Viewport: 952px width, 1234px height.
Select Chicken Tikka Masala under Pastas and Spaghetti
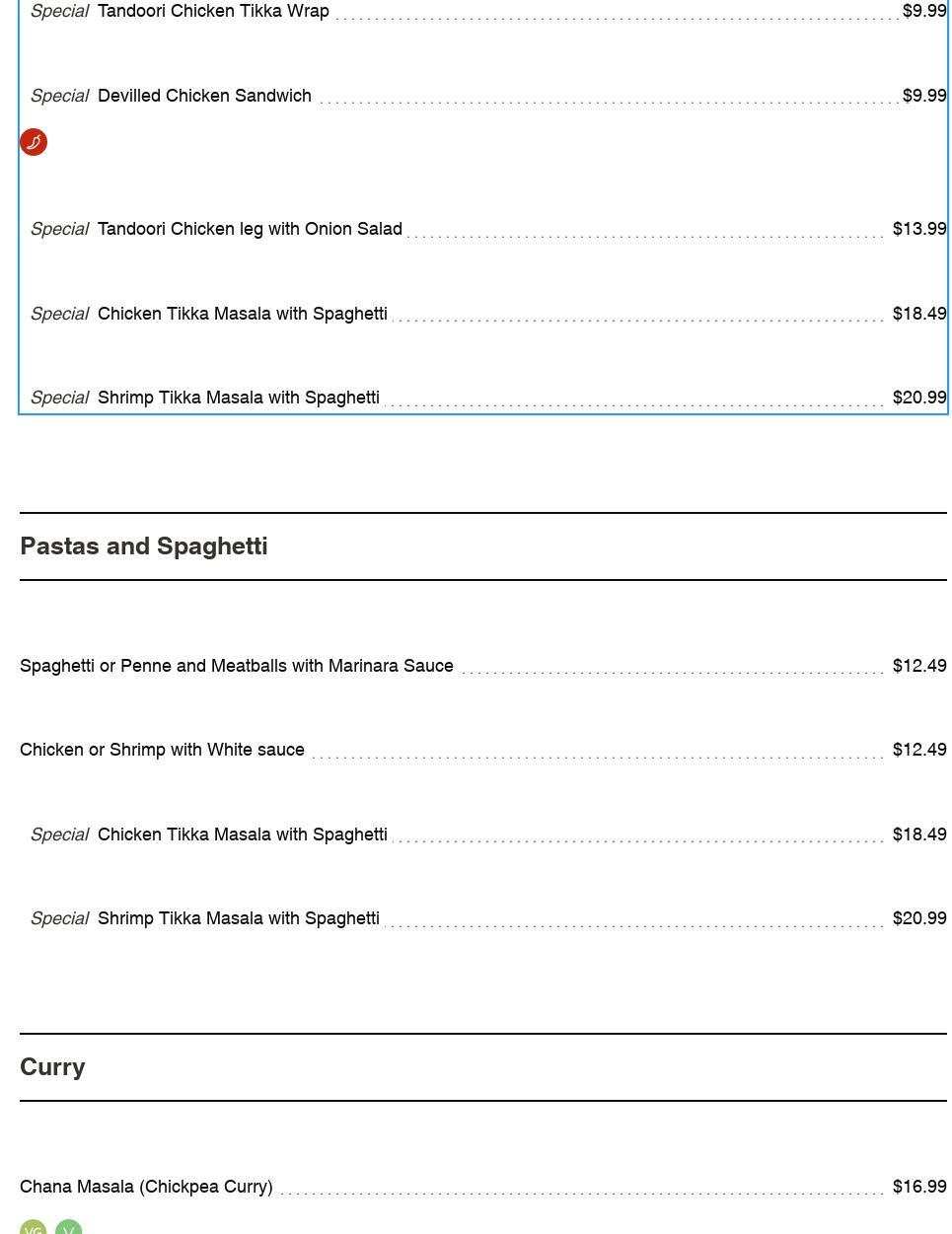point(242,835)
